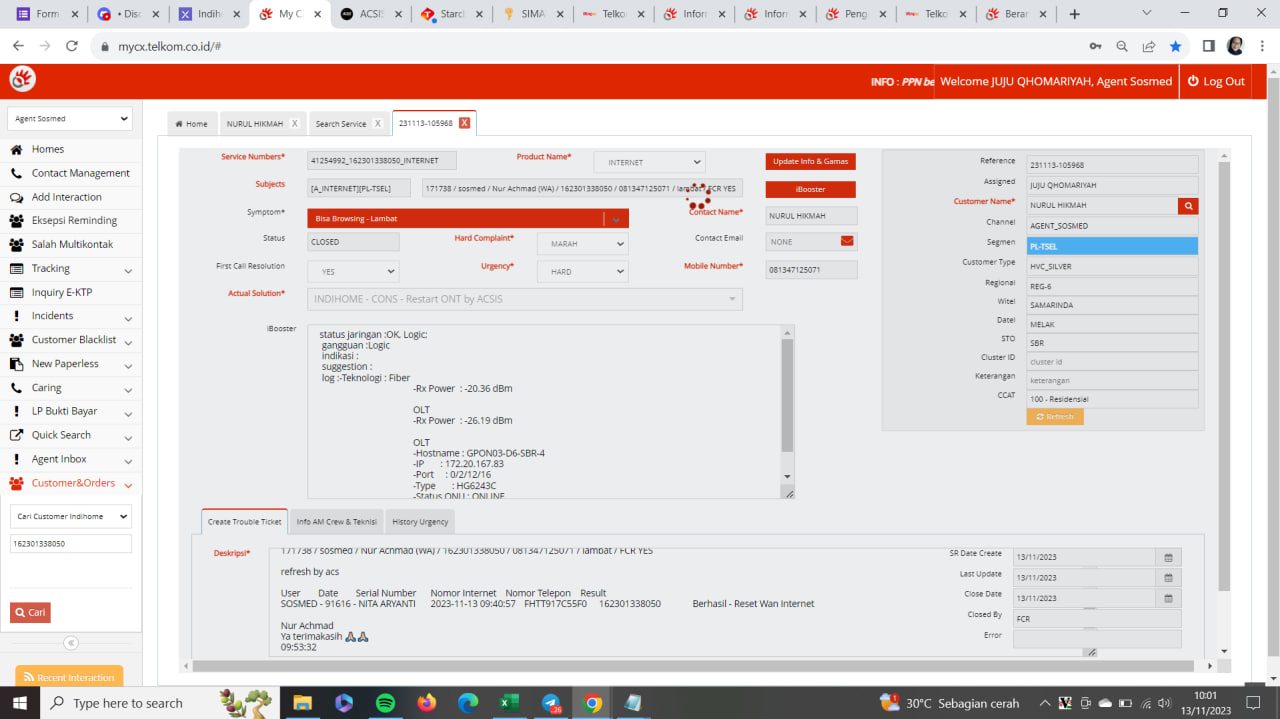The width and height of the screenshot is (1280, 719).
Task: Select the History Urgency tab
Action: (420, 522)
